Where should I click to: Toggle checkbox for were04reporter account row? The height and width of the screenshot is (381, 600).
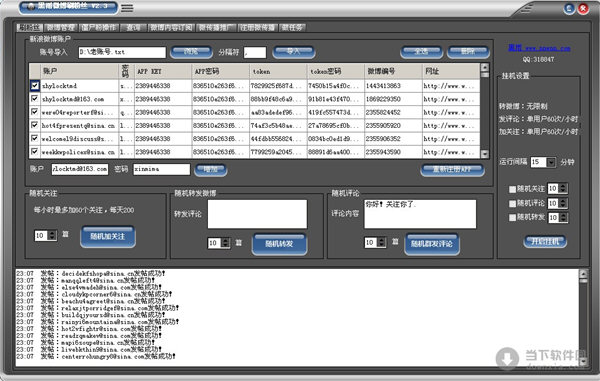[x=34, y=112]
